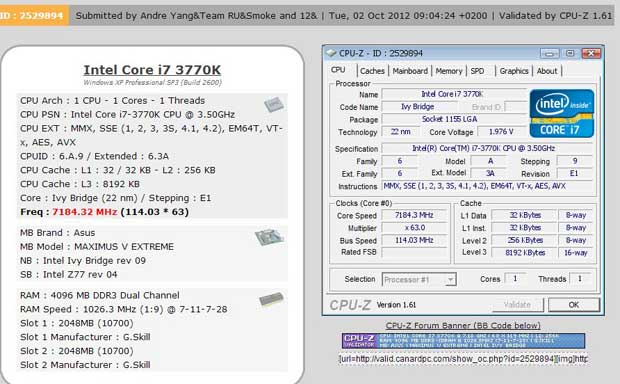
Task: Switch to the Caches tab
Action: point(372,71)
